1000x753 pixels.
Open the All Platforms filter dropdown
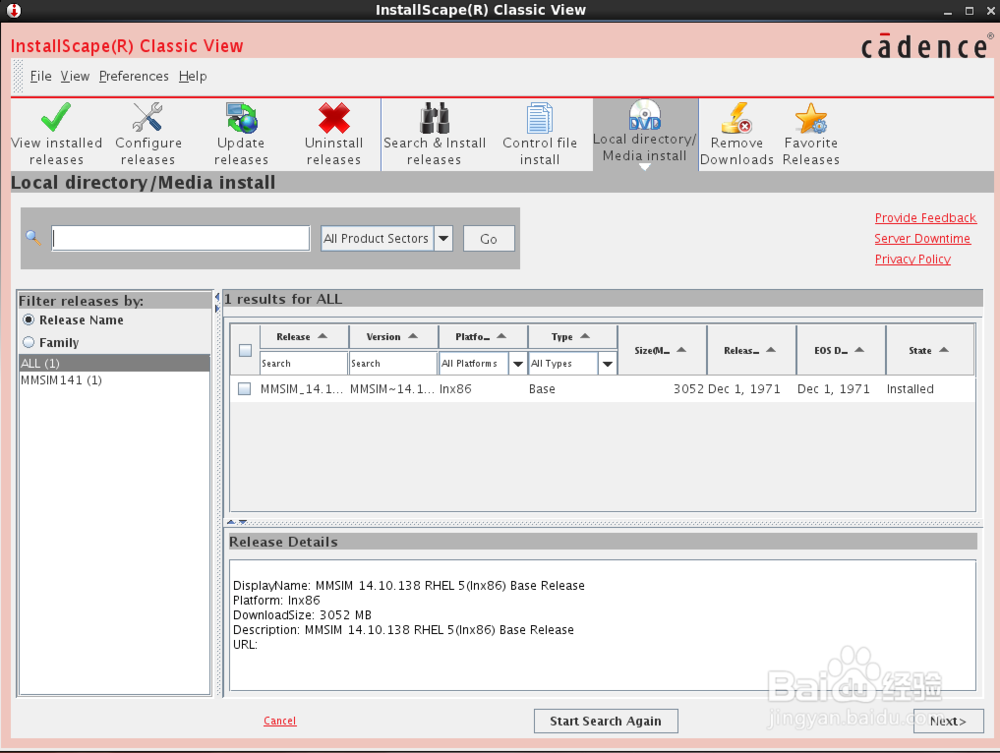click(x=518, y=363)
